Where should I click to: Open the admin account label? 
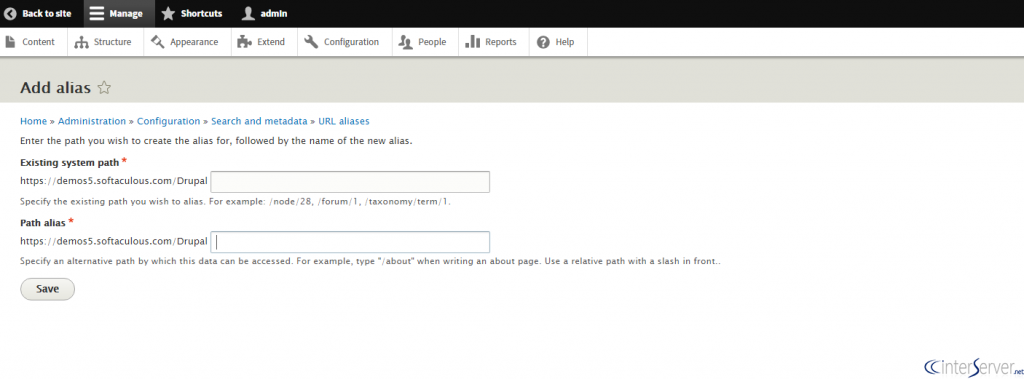pyautogui.click(x=274, y=13)
